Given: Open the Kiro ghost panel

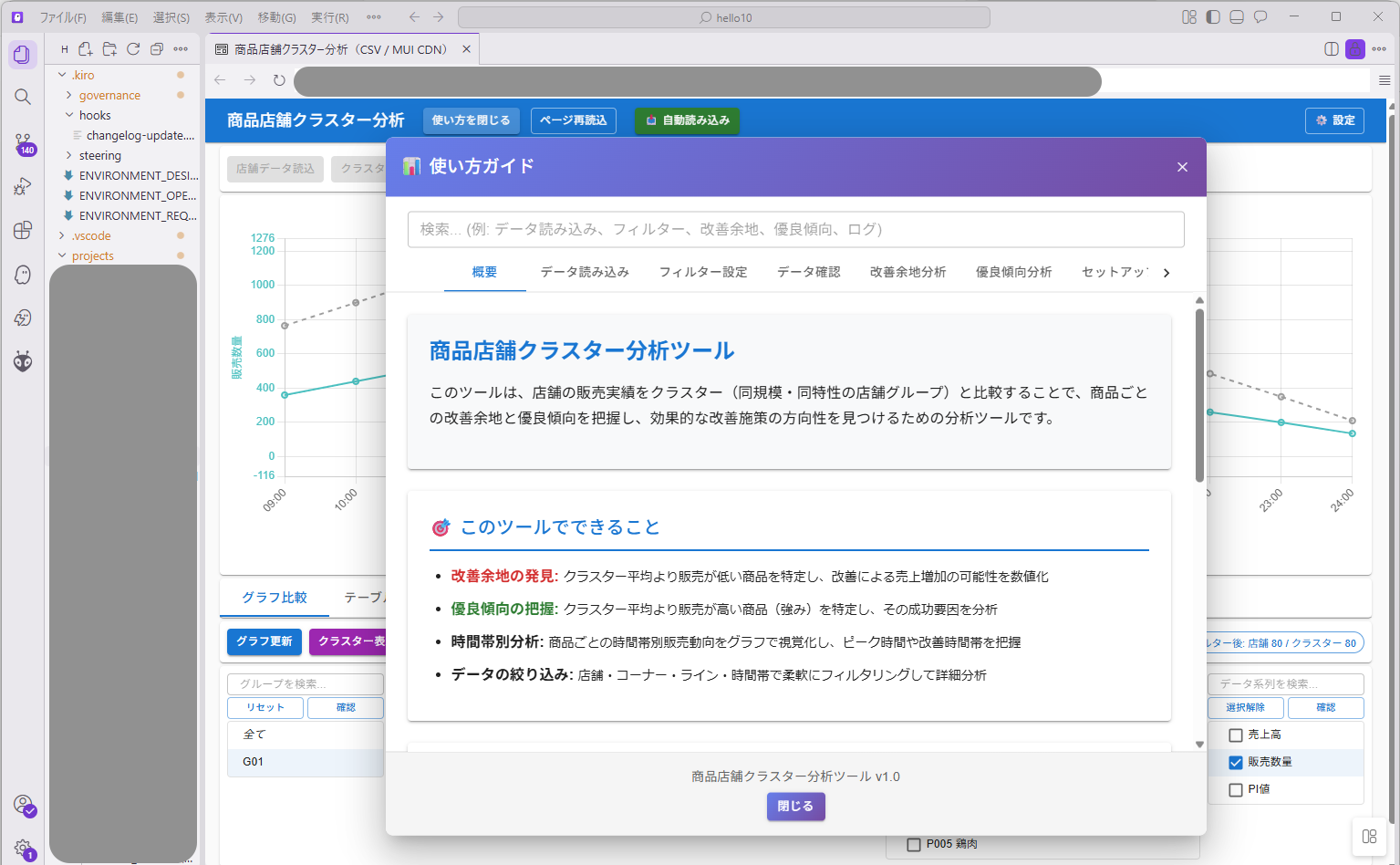Looking at the screenshot, I should point(23,275).
